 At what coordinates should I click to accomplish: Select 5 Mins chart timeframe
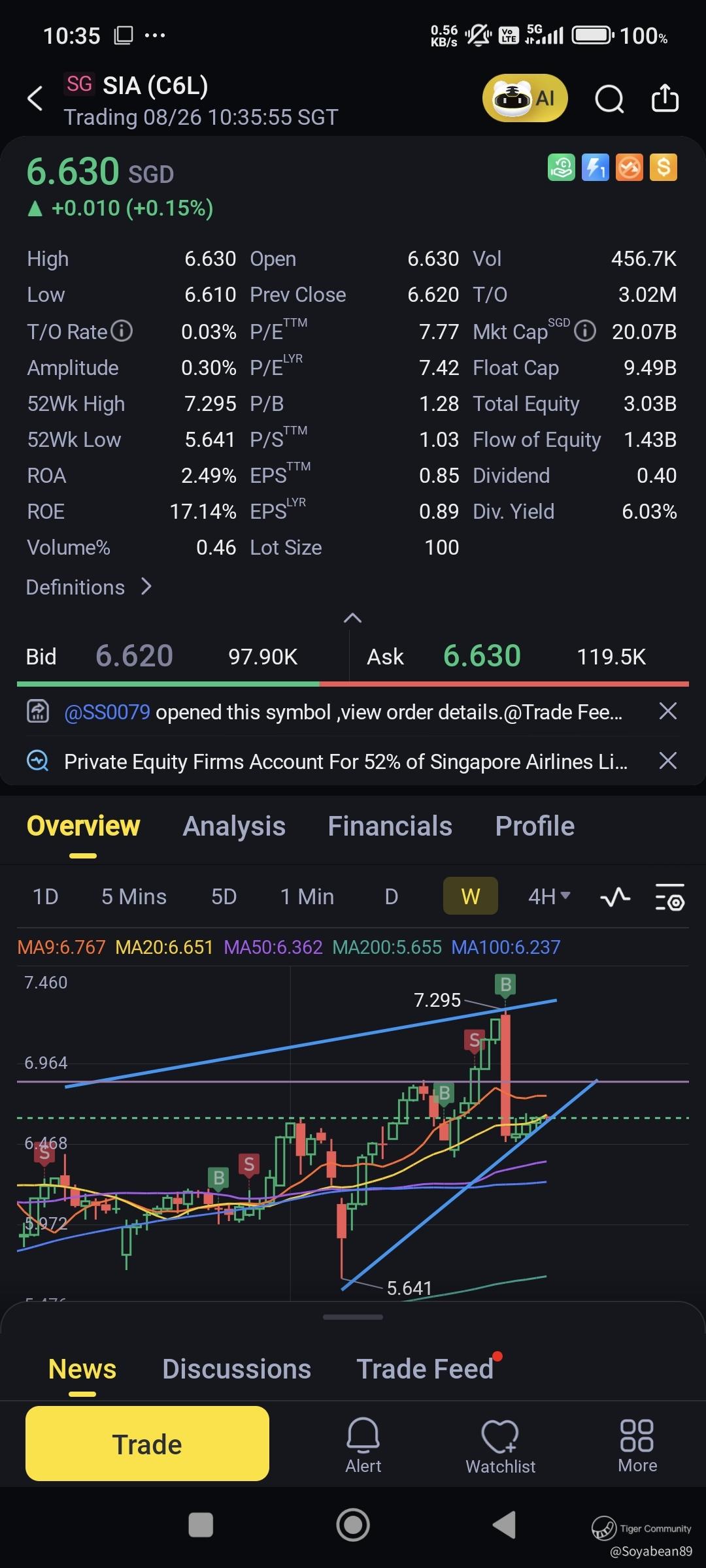click(x=134, y=896)
